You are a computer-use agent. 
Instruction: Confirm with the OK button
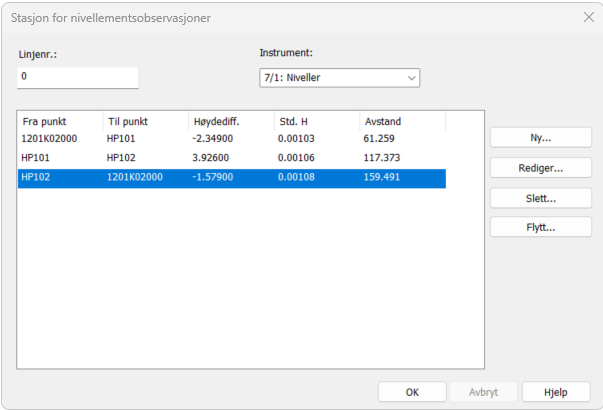tap(412, 392)
